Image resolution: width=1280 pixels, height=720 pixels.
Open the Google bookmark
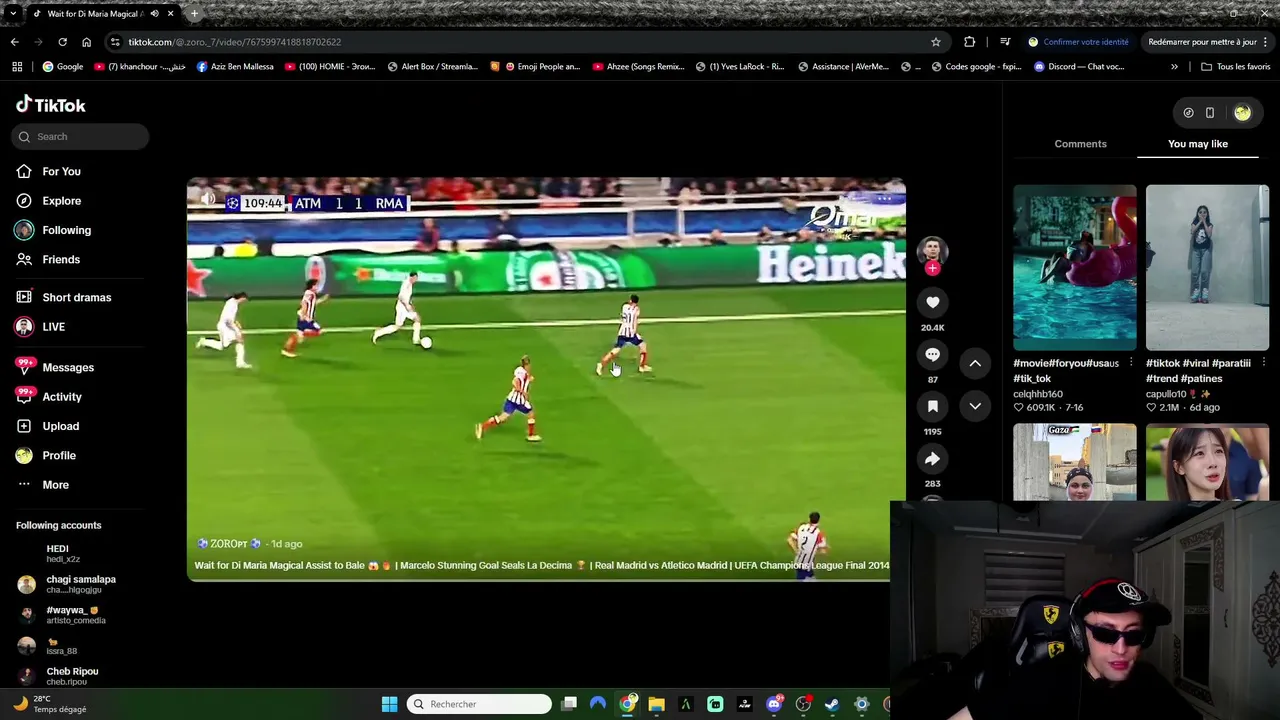(x=63, y=67)
